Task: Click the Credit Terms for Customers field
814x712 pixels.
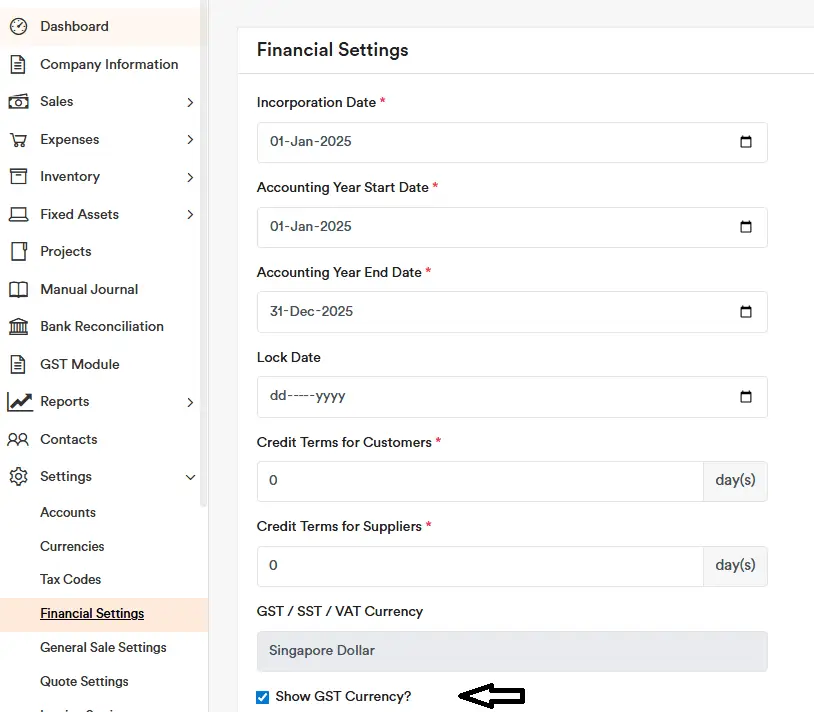Action: point(480,481)
